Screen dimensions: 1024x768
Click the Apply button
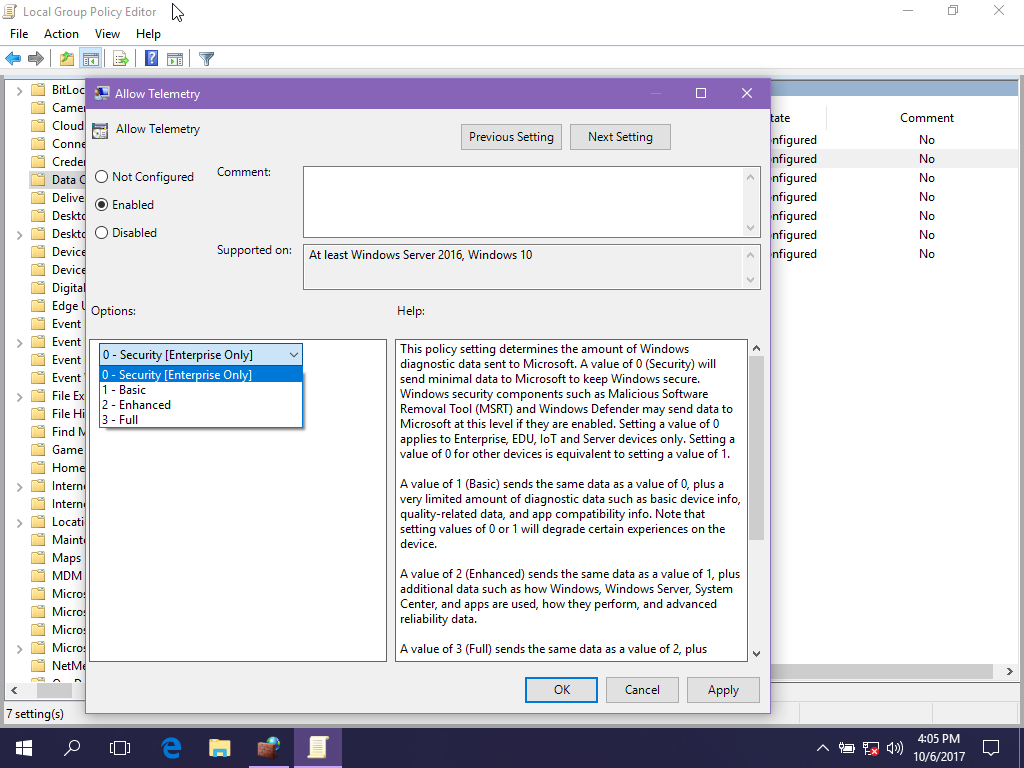click(723, 690)
